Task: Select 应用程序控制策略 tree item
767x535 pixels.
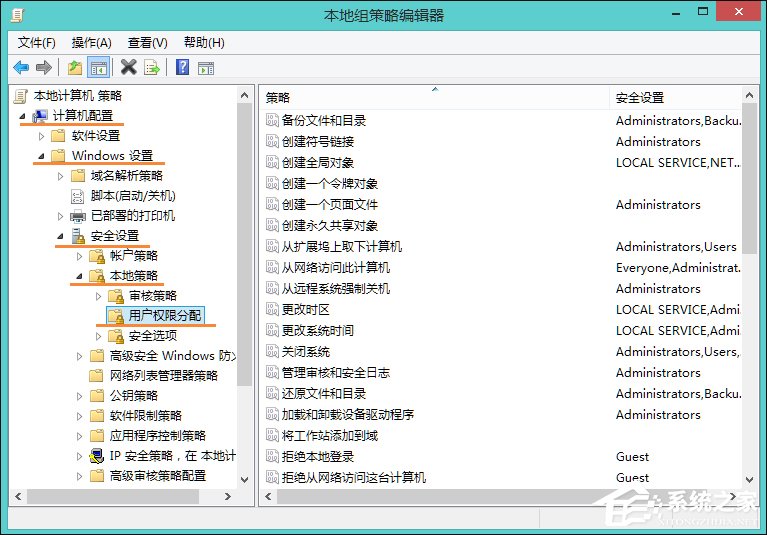Action: (x=158, y=436)
